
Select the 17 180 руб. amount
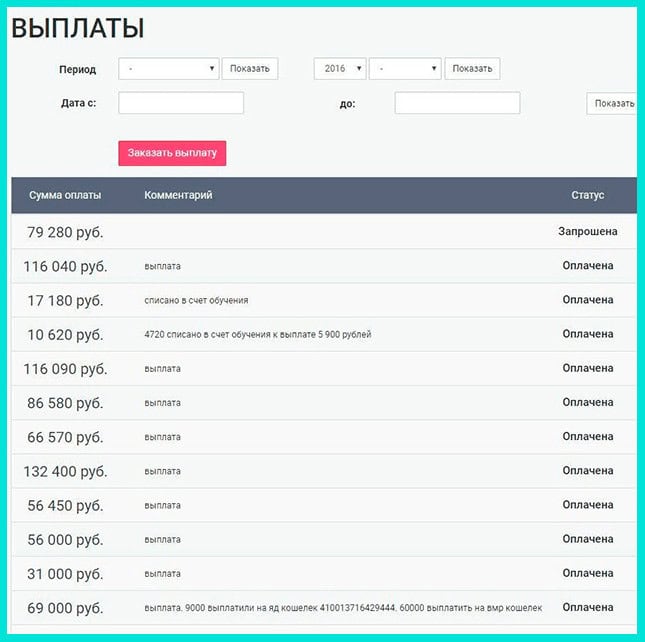point(65,300)
